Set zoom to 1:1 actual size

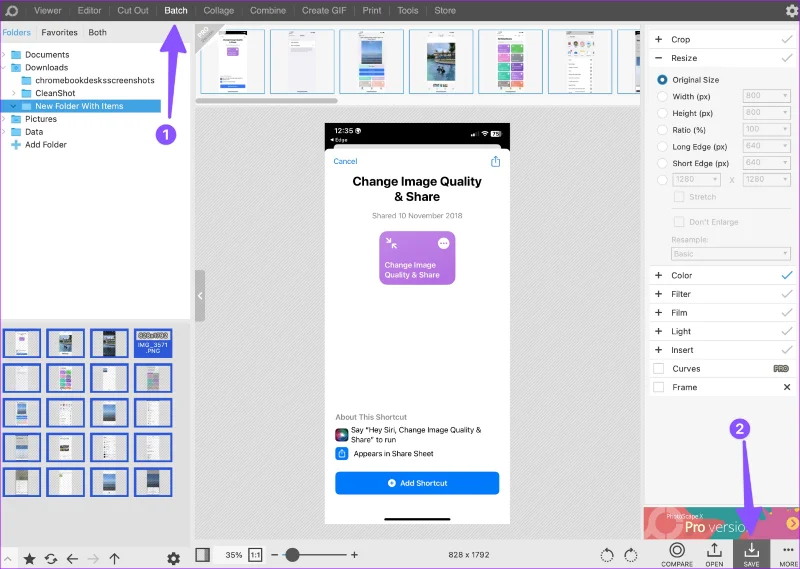pos(255,555)
